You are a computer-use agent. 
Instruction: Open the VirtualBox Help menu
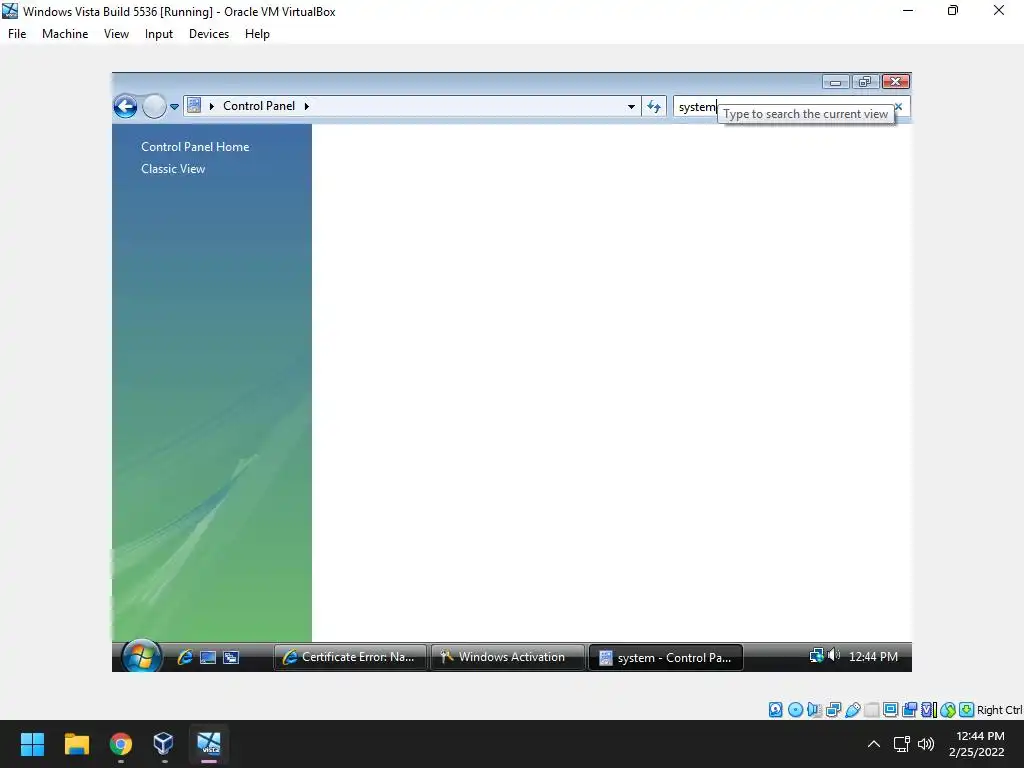(x=257, y=34)
